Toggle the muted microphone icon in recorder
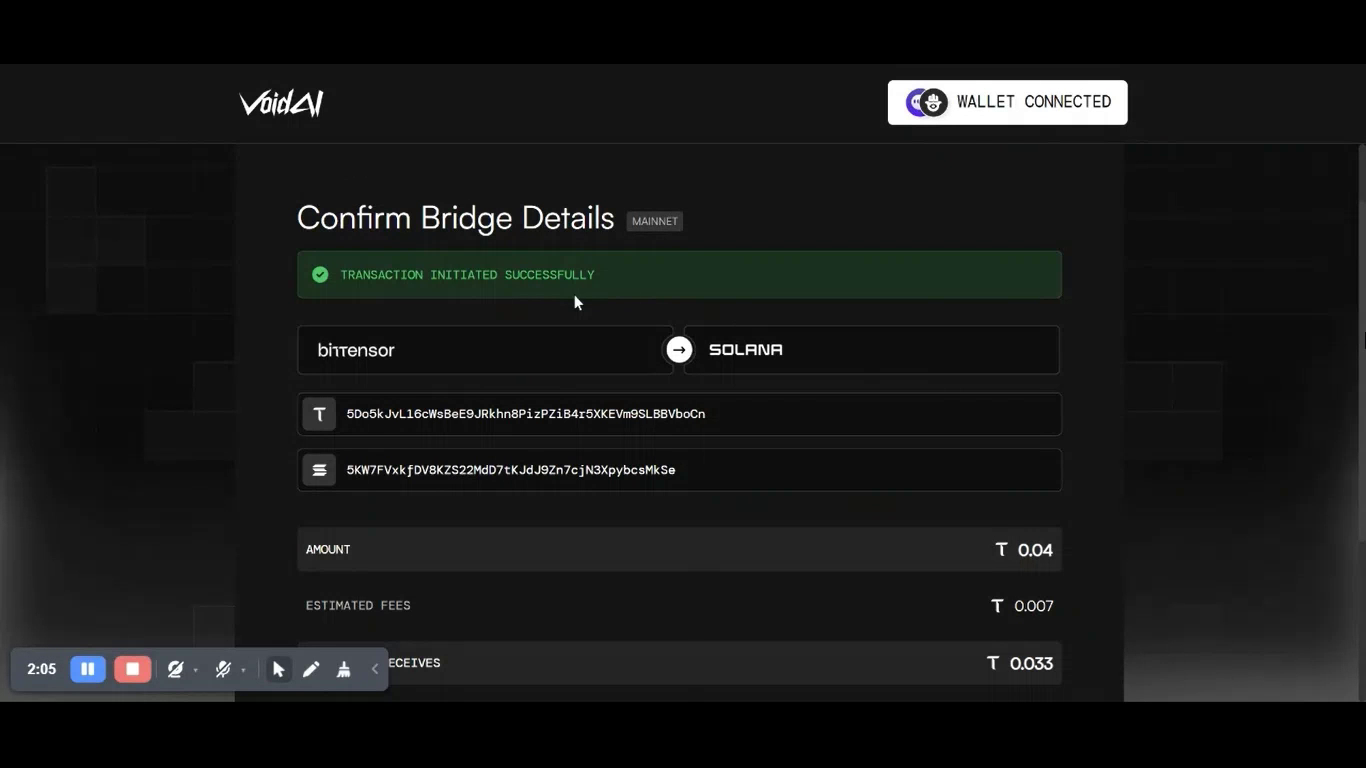 [223, 669]
